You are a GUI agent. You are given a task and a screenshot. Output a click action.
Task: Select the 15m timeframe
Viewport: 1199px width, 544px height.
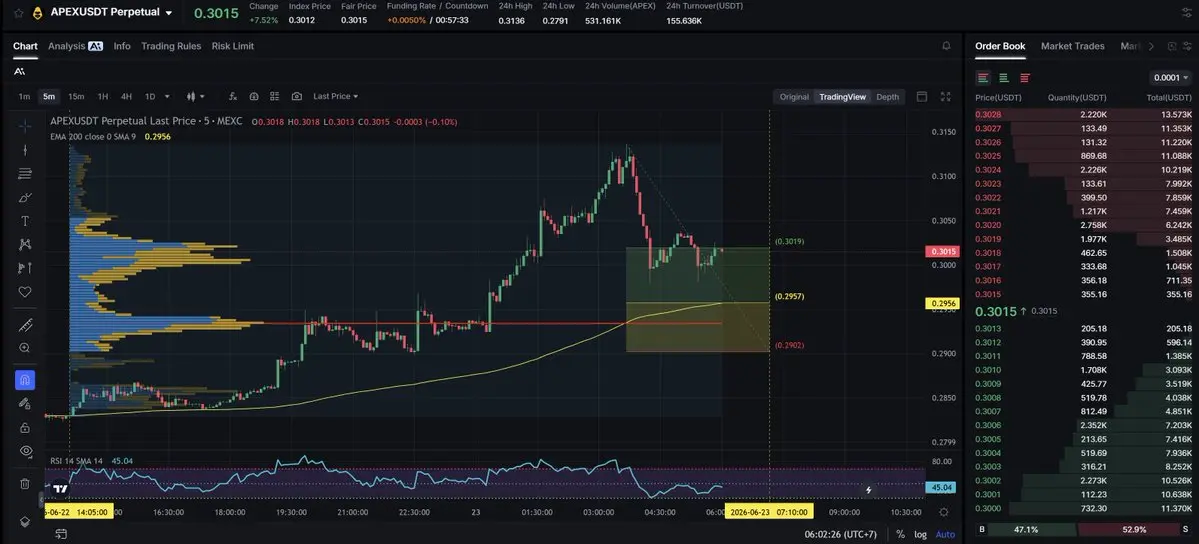point(76,96)
